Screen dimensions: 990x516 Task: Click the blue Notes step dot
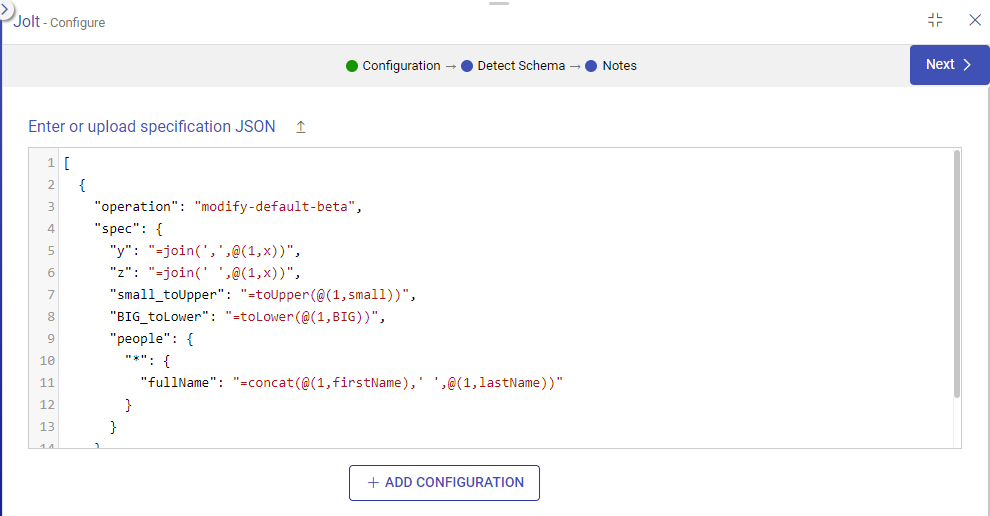591,66
